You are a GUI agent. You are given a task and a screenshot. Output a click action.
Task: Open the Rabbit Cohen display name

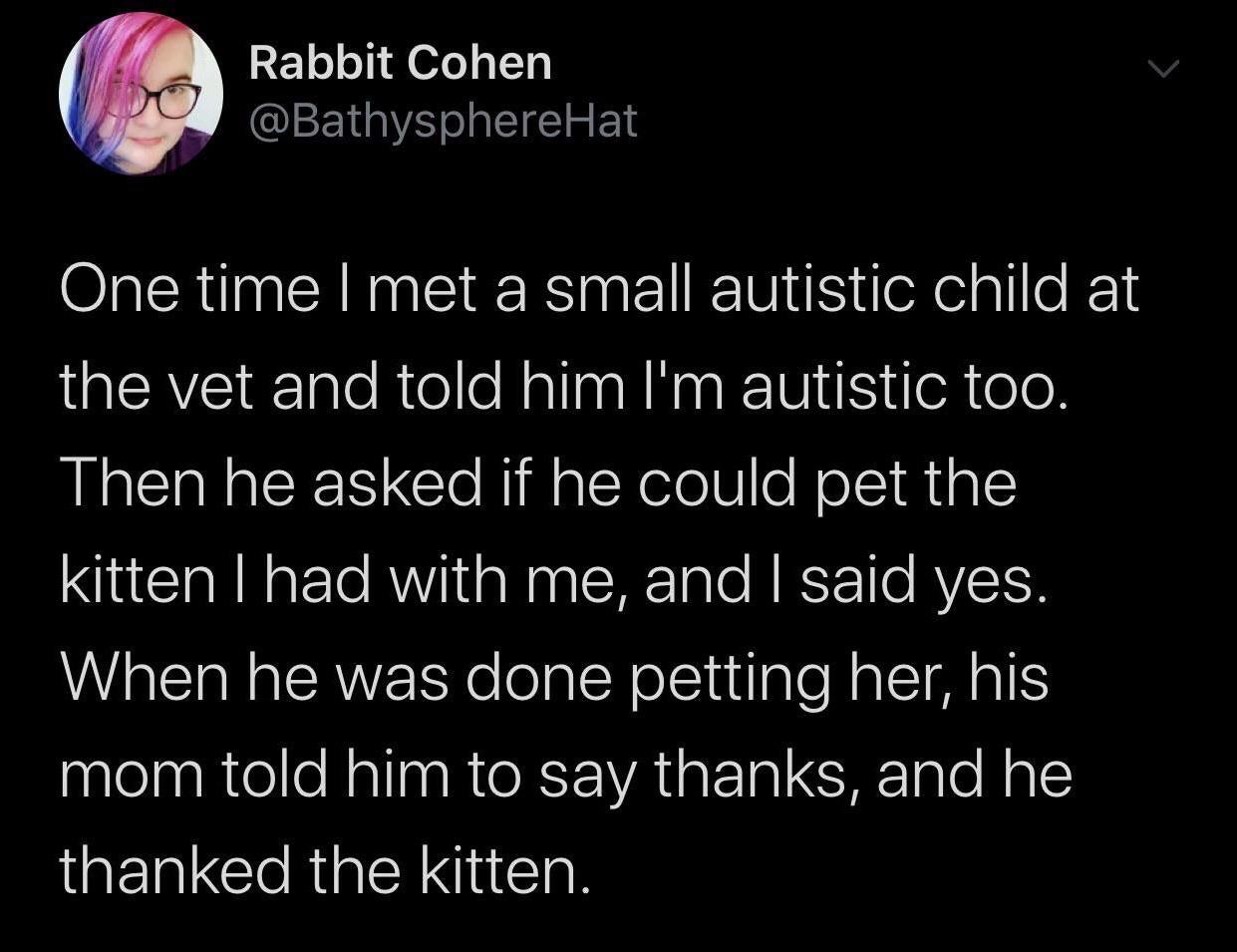(x=400, y=64)
